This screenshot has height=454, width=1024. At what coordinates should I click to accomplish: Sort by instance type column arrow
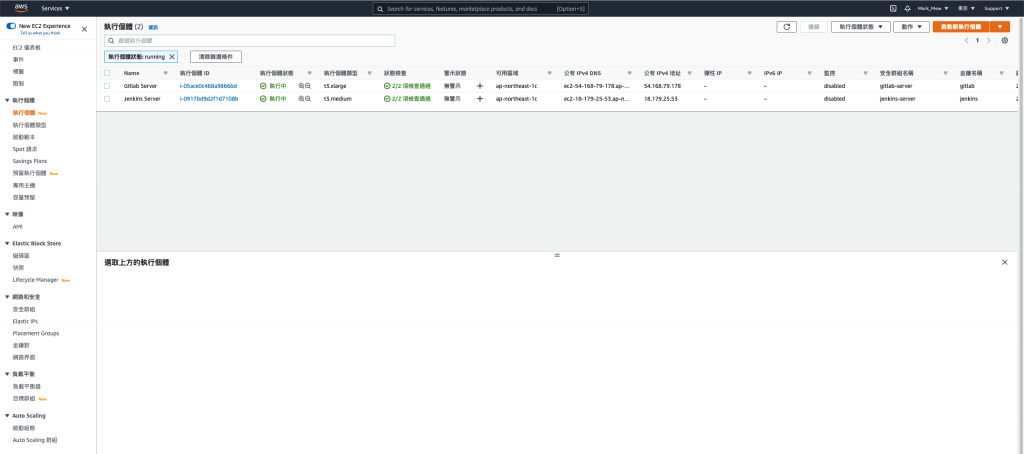(x=370, y=73)
